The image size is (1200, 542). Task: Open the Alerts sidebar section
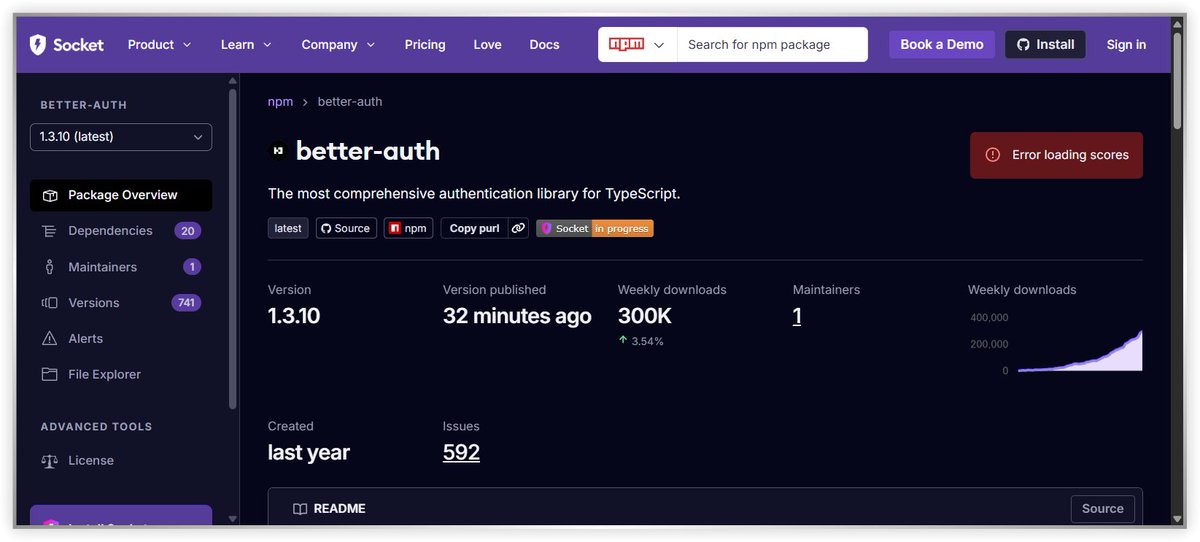(121, 339)
